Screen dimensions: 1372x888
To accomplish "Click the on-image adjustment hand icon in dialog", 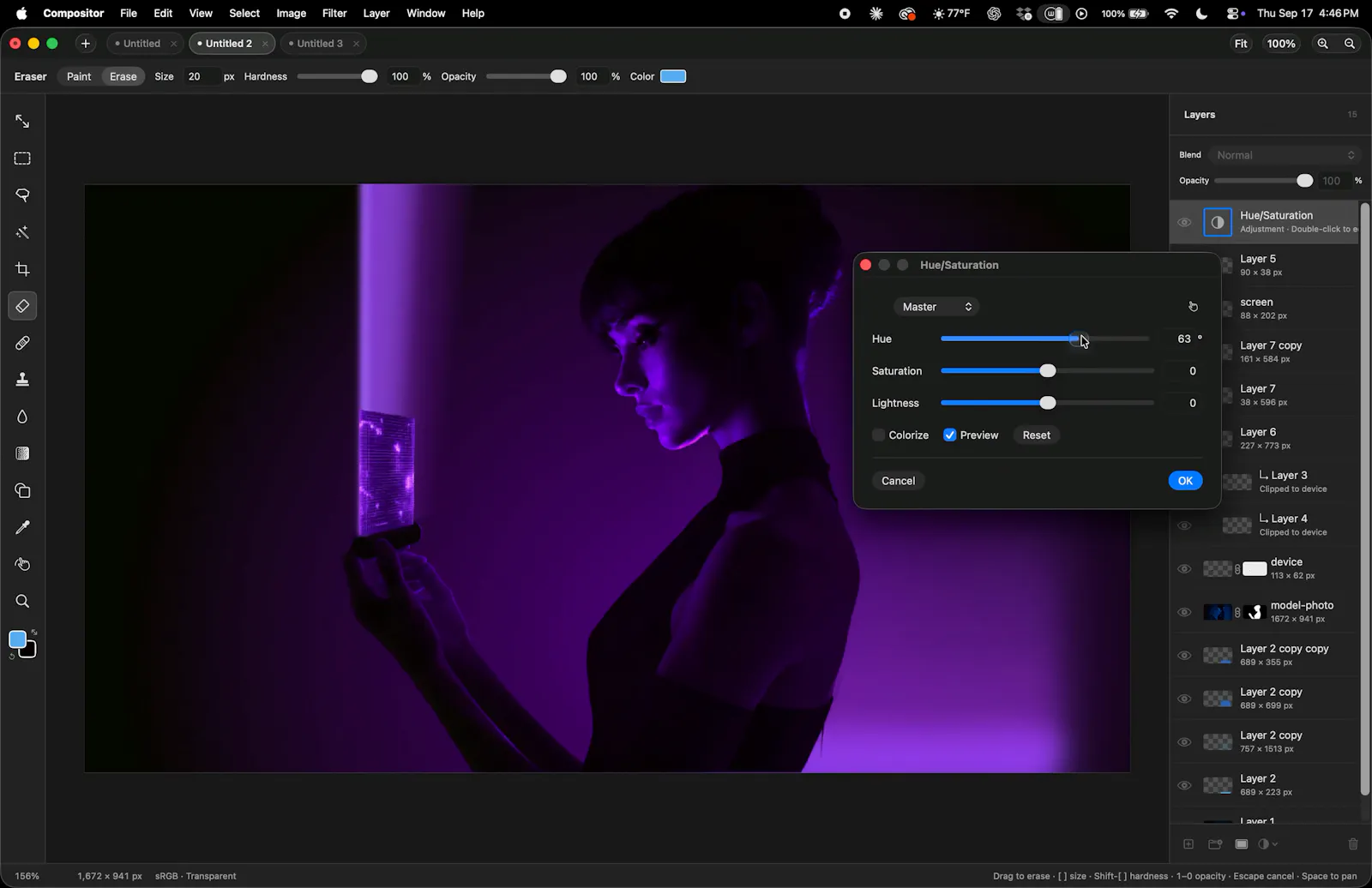I will (x=1193, y=307).
